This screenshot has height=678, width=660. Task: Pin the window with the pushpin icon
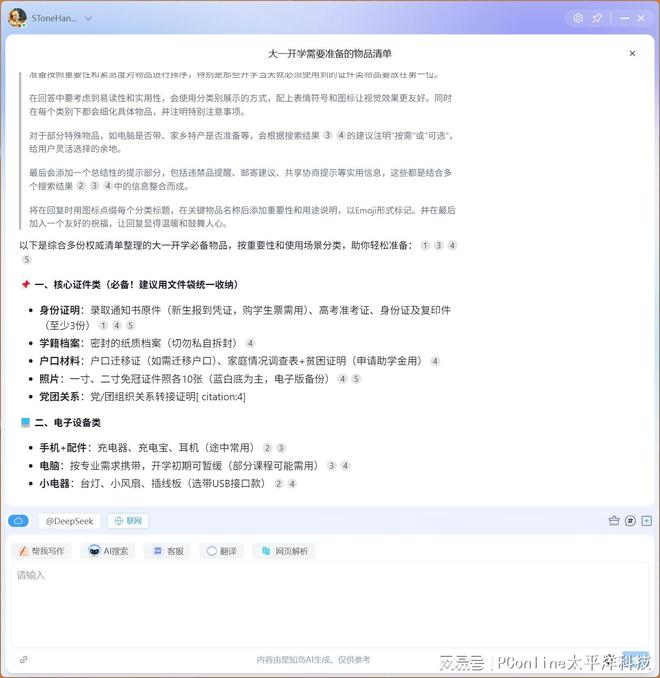(597, 18)
